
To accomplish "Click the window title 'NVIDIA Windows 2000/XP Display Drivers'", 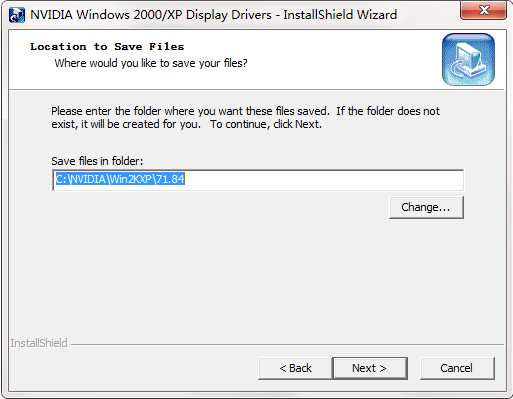I will 151,15.
